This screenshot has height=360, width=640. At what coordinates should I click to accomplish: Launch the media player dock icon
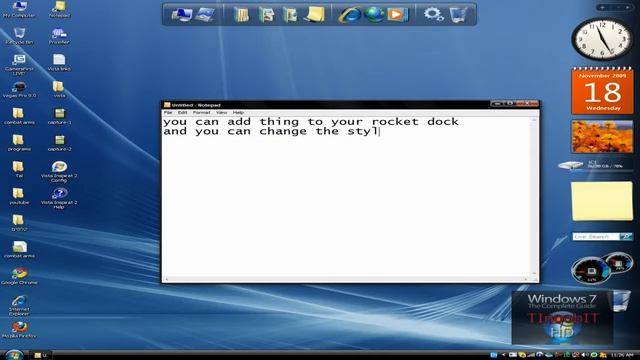pos(397,15)
